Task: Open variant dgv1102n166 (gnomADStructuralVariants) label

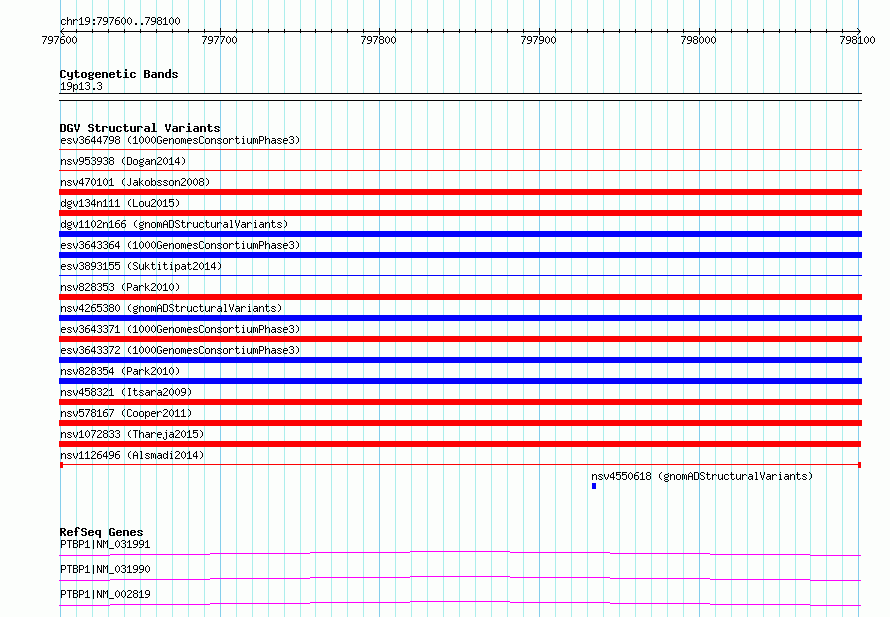Action: (174, 224)
